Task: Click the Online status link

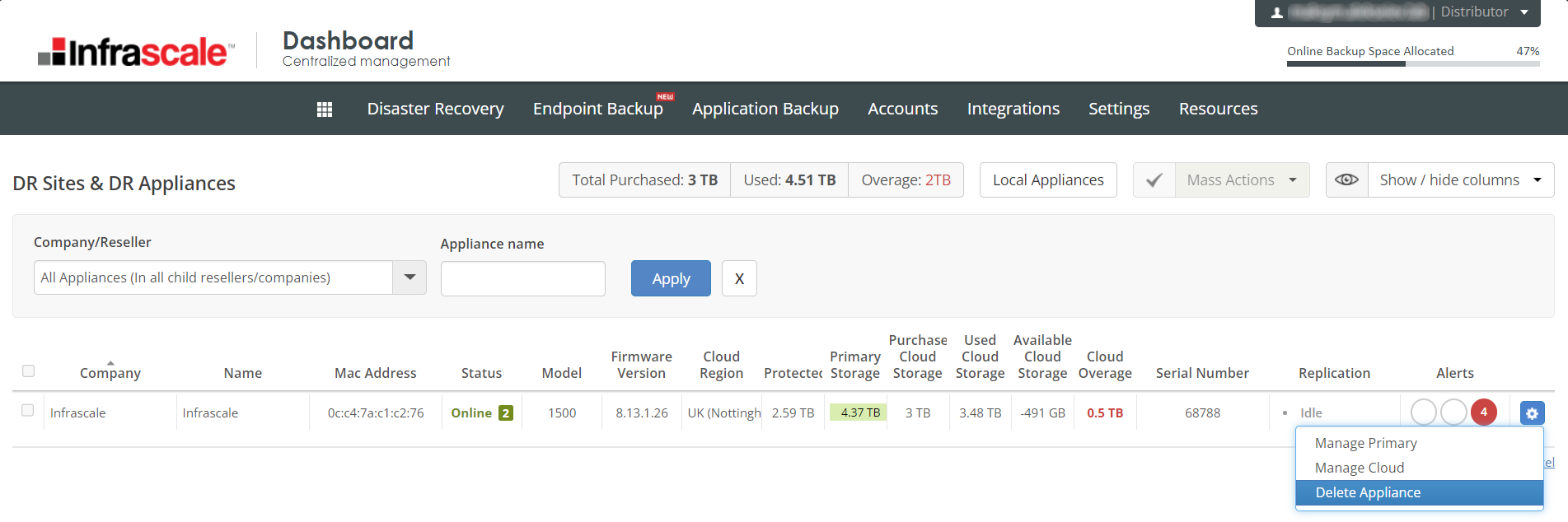Action: tap(471, 413)
